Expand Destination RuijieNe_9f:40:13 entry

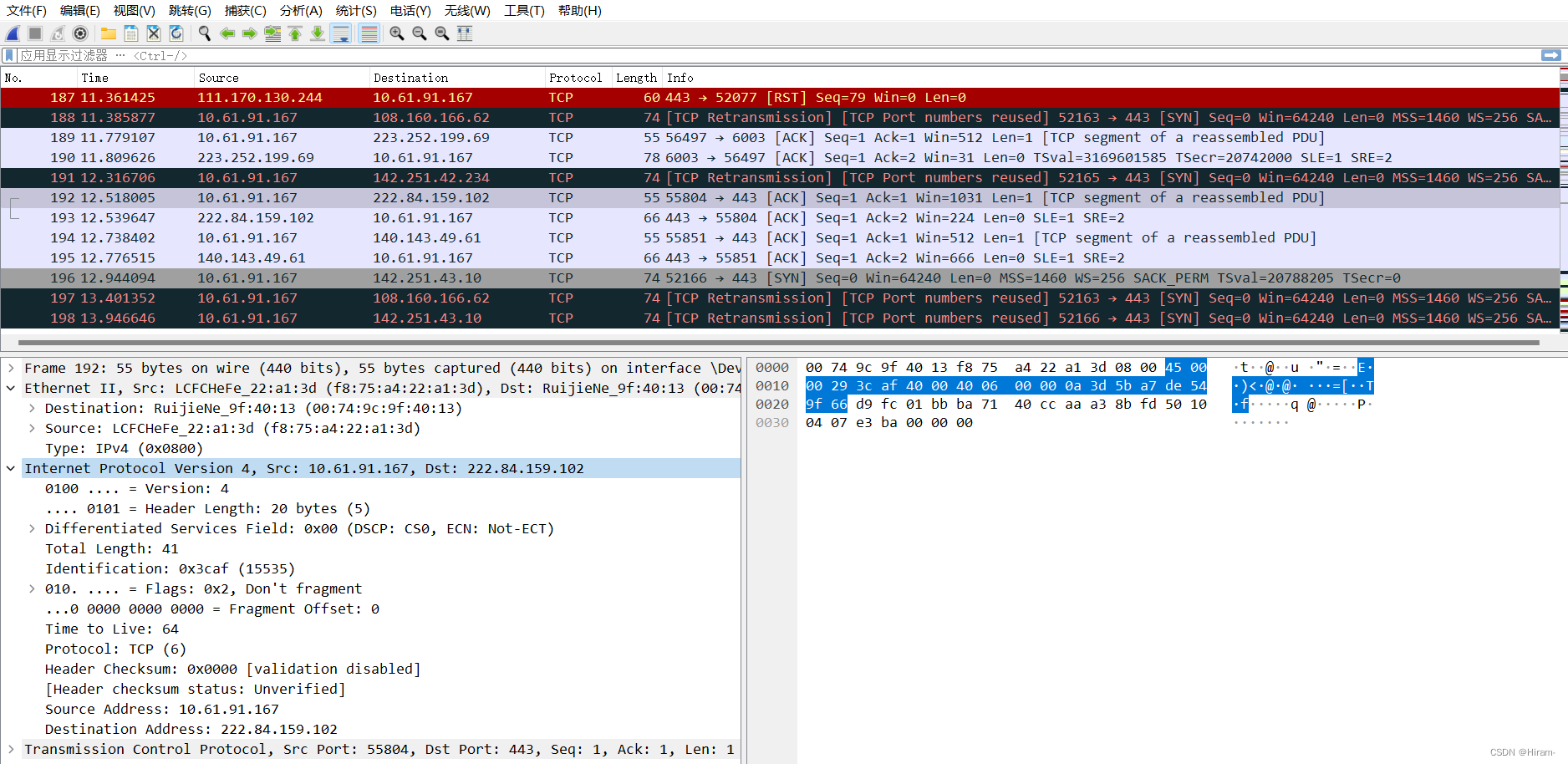[32, 408]
